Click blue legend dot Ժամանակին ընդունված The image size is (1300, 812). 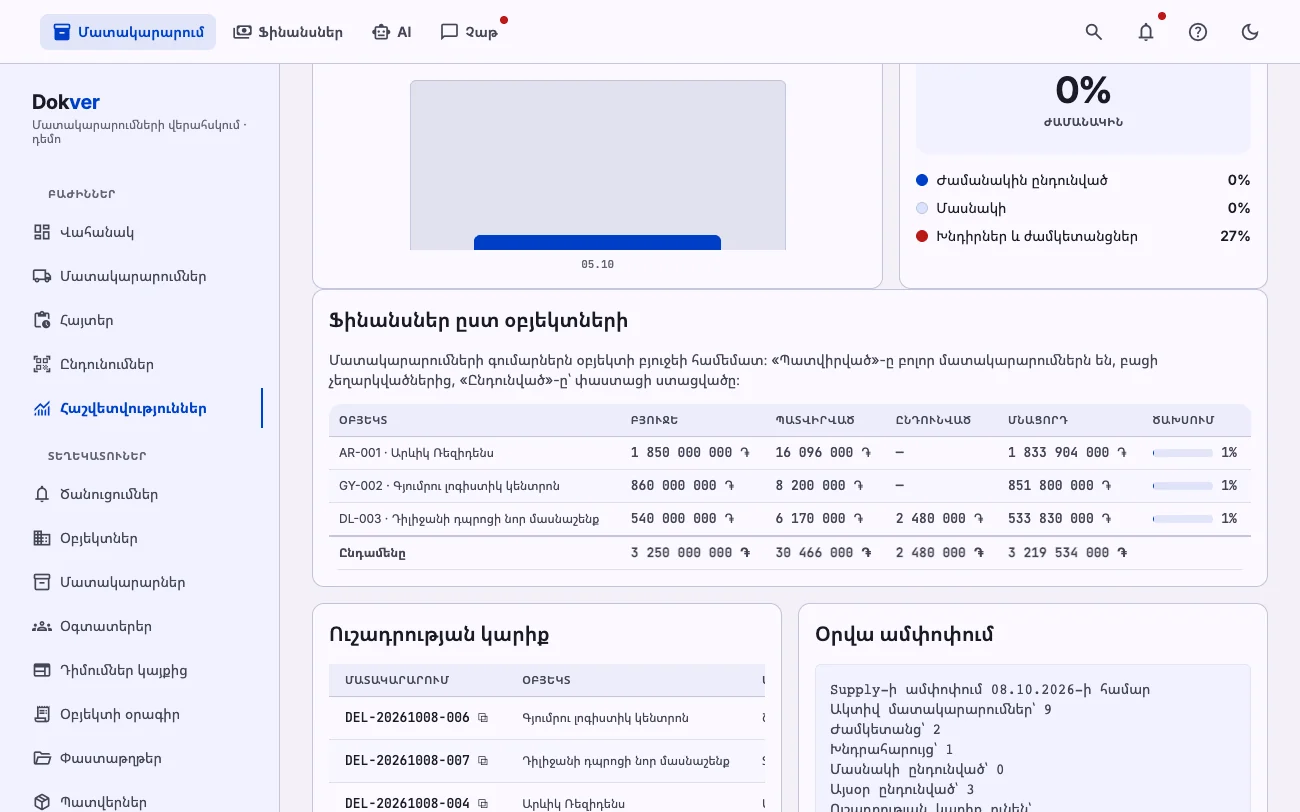922,180
